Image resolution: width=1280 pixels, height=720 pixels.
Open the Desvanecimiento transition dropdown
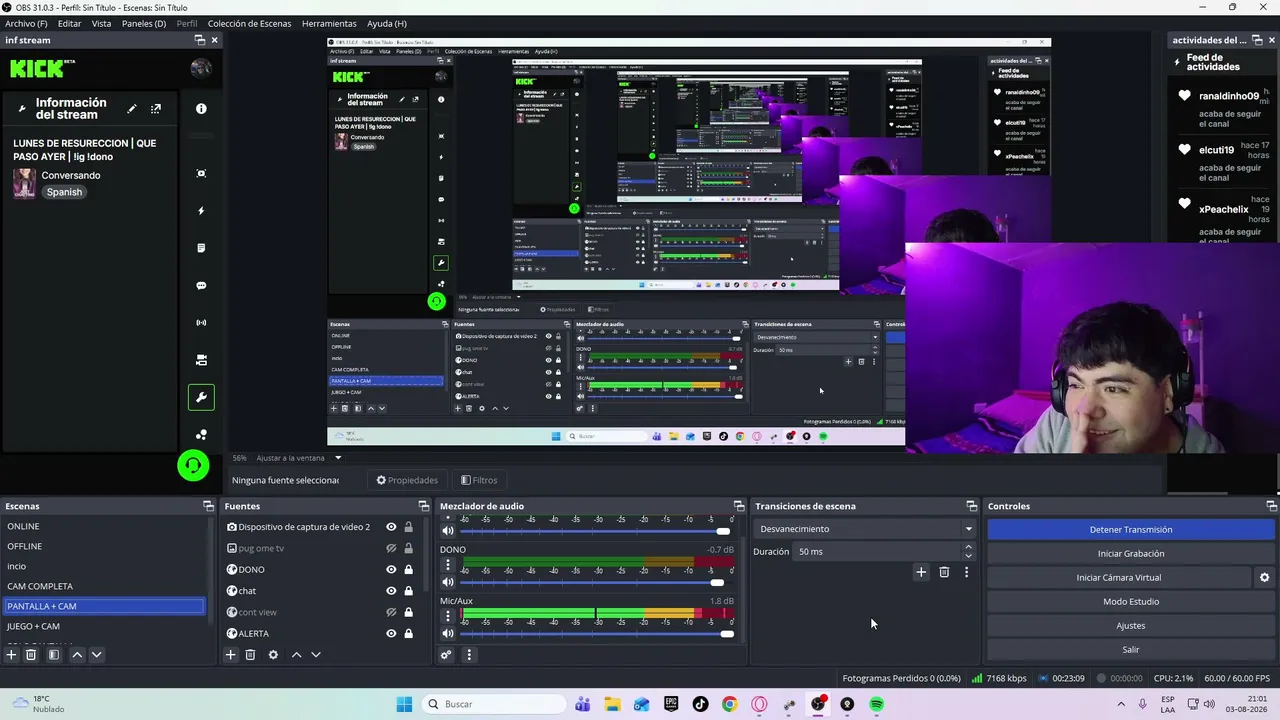pyautogui.click(x=865, y=529)
